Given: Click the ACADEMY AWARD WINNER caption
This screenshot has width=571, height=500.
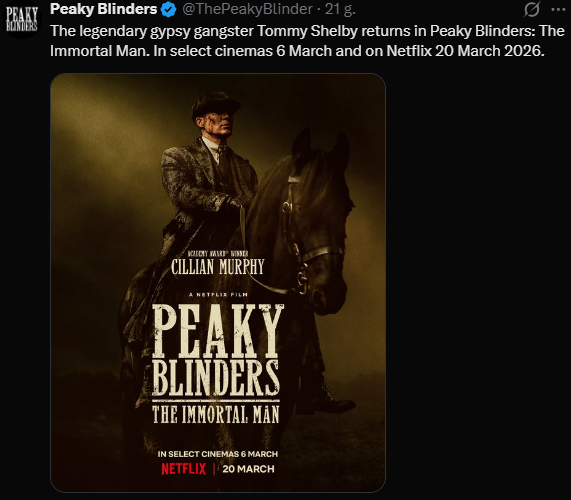Looking at the screenshot, I should click(218, 253).
